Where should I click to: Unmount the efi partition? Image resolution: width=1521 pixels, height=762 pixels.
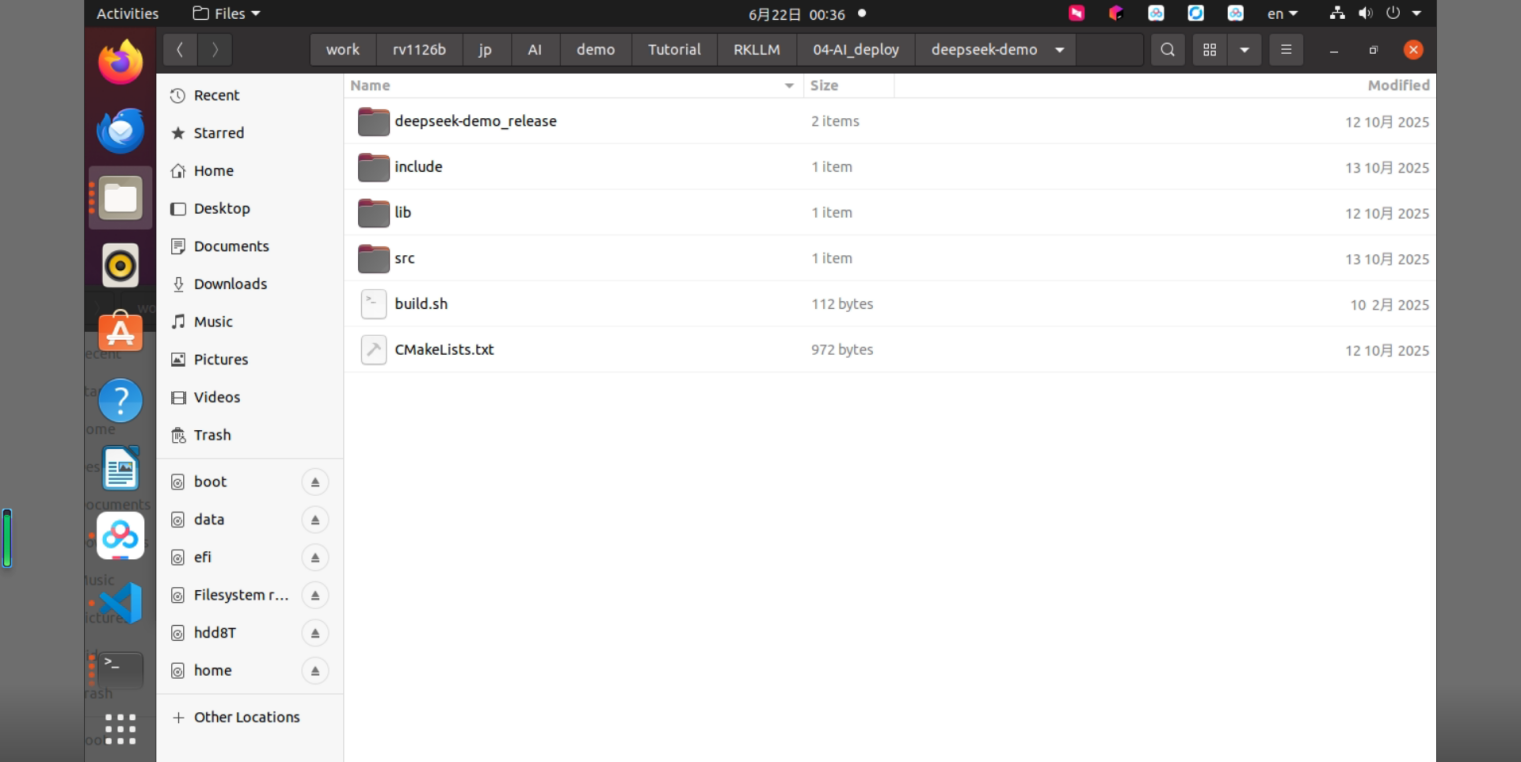(x=315, y=557)
